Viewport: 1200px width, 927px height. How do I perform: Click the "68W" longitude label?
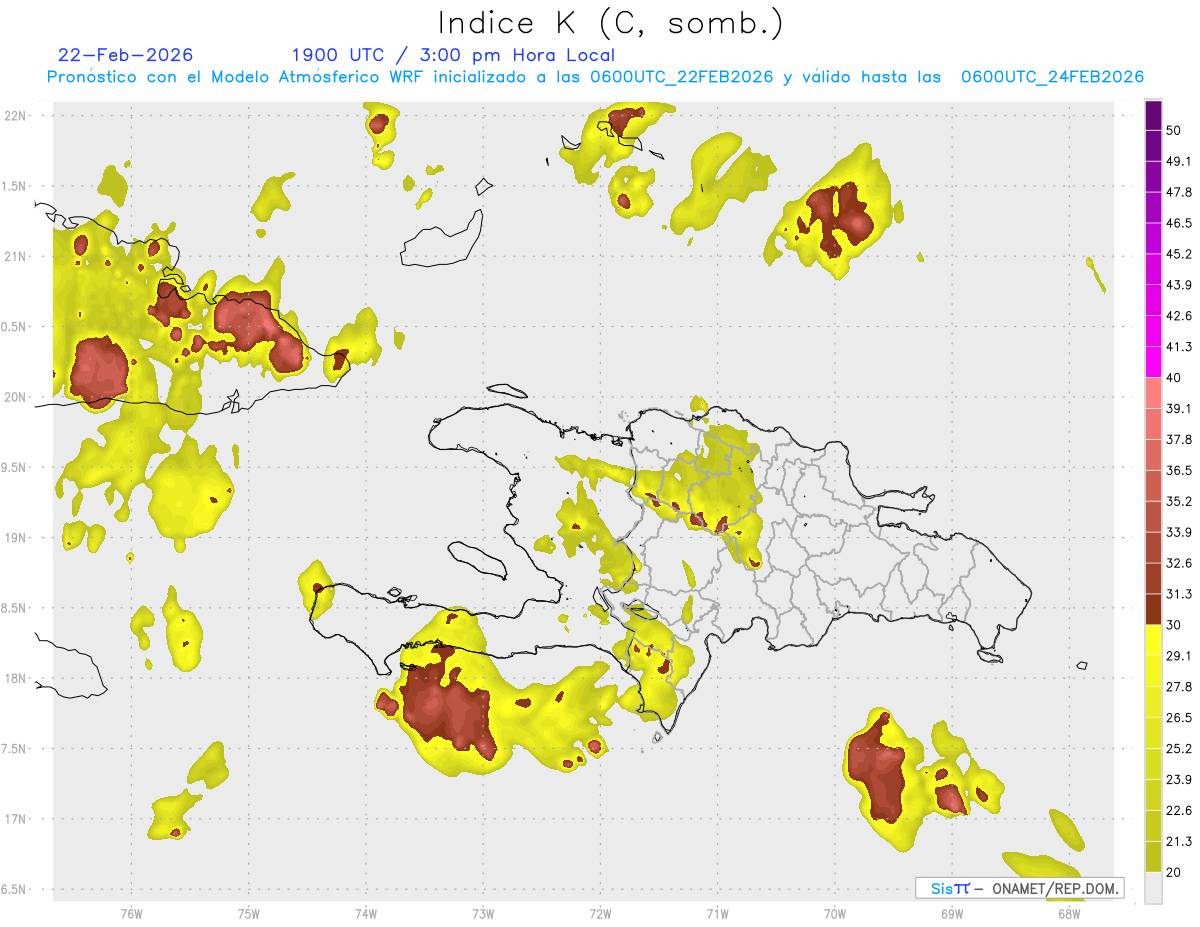tap(1069, 913)
